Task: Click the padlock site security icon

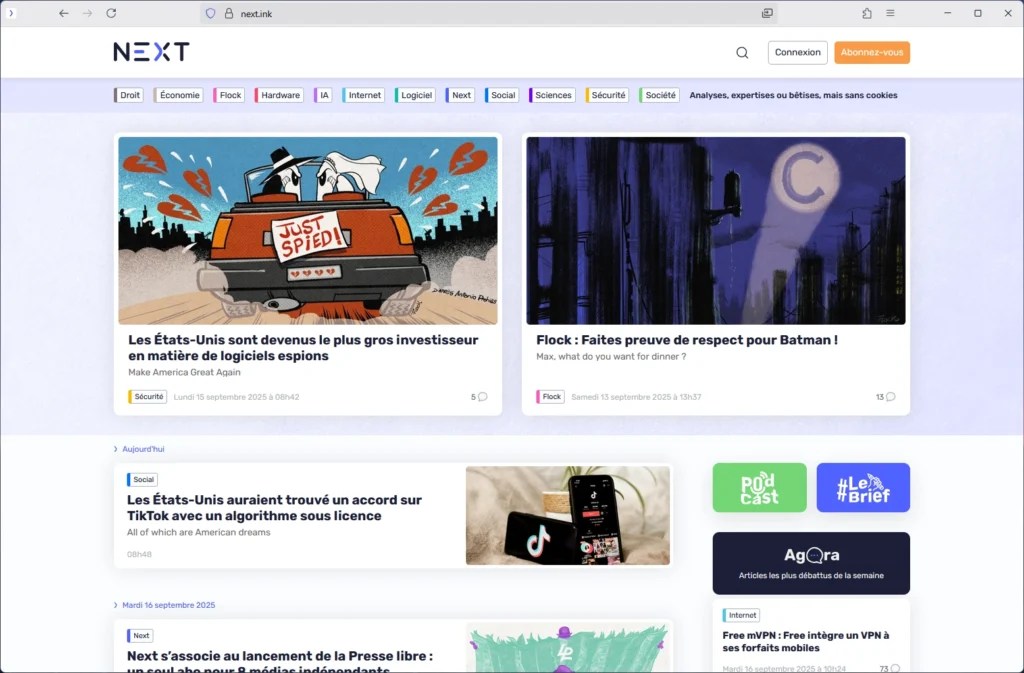Action: click(229, 13)
